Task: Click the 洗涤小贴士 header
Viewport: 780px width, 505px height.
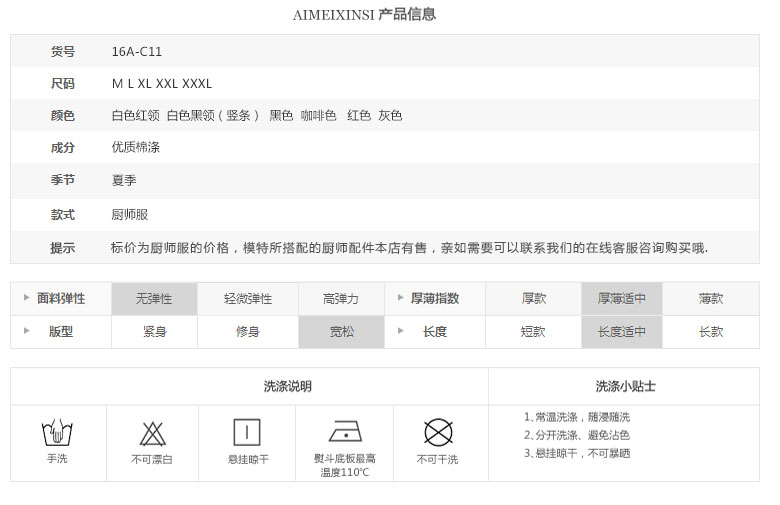Action: click(x=625, y=387)
